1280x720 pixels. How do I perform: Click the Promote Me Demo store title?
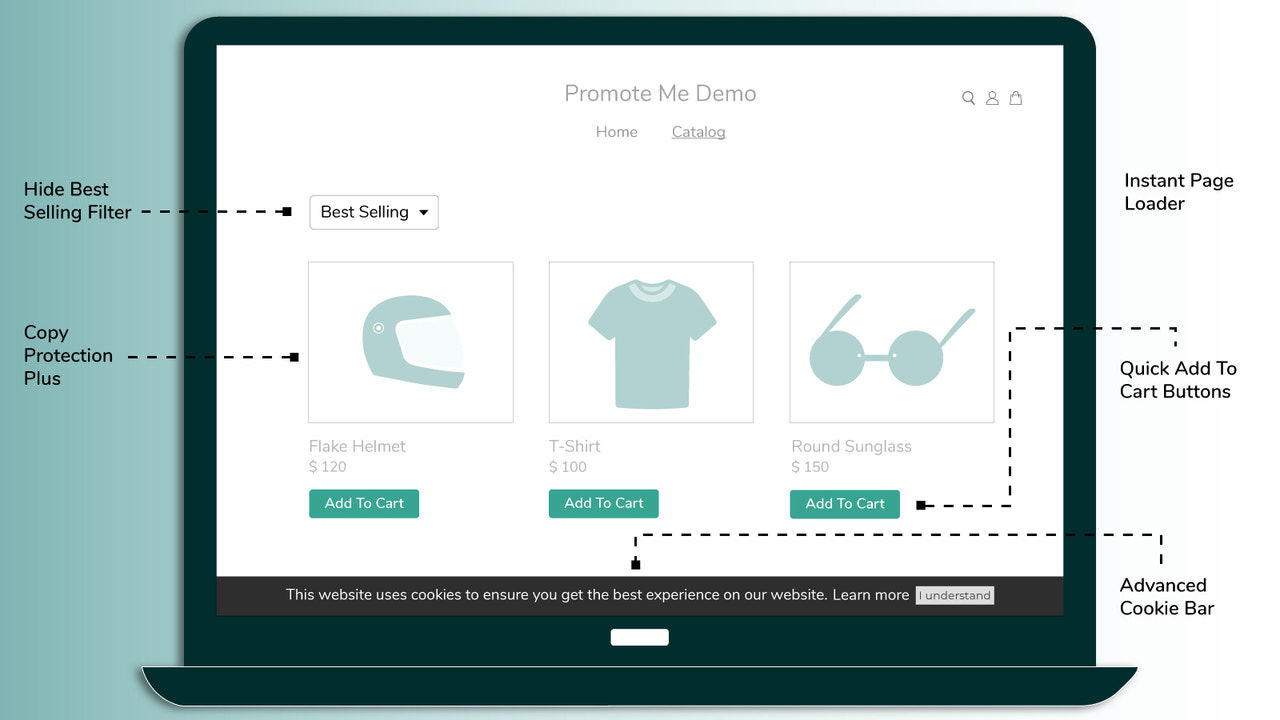tap(660, 93)
